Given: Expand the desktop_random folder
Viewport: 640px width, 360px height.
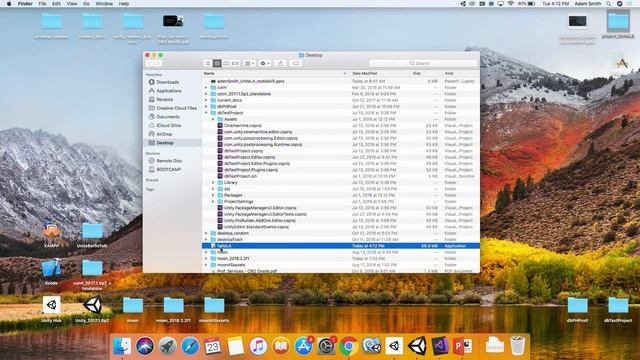Looking at the screenshot, I should click(206, 233).
